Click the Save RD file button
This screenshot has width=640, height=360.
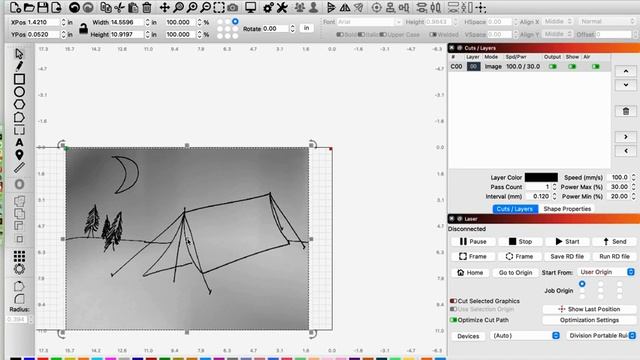pos(567,256)
